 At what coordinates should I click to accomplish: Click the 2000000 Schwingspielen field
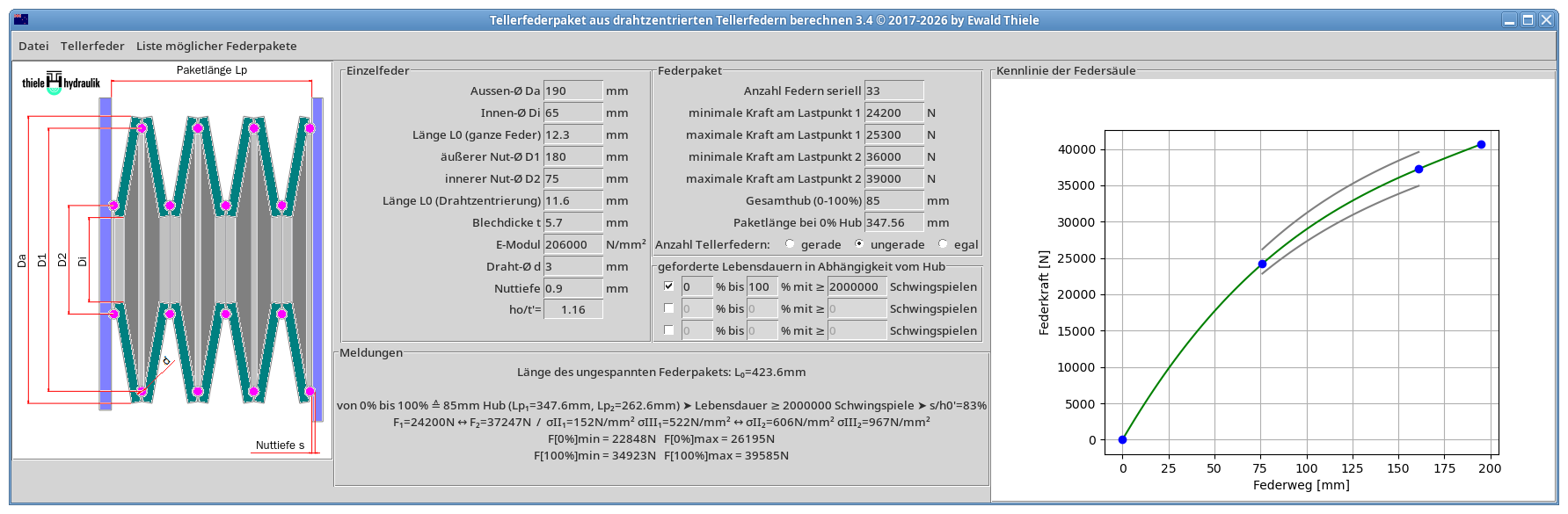[x=857, y=286]
